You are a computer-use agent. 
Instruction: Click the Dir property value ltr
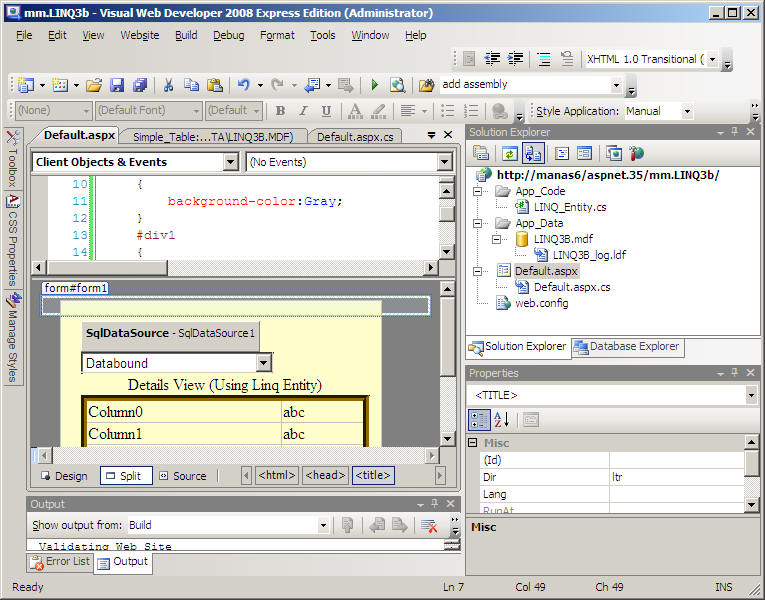click(677, 477)
